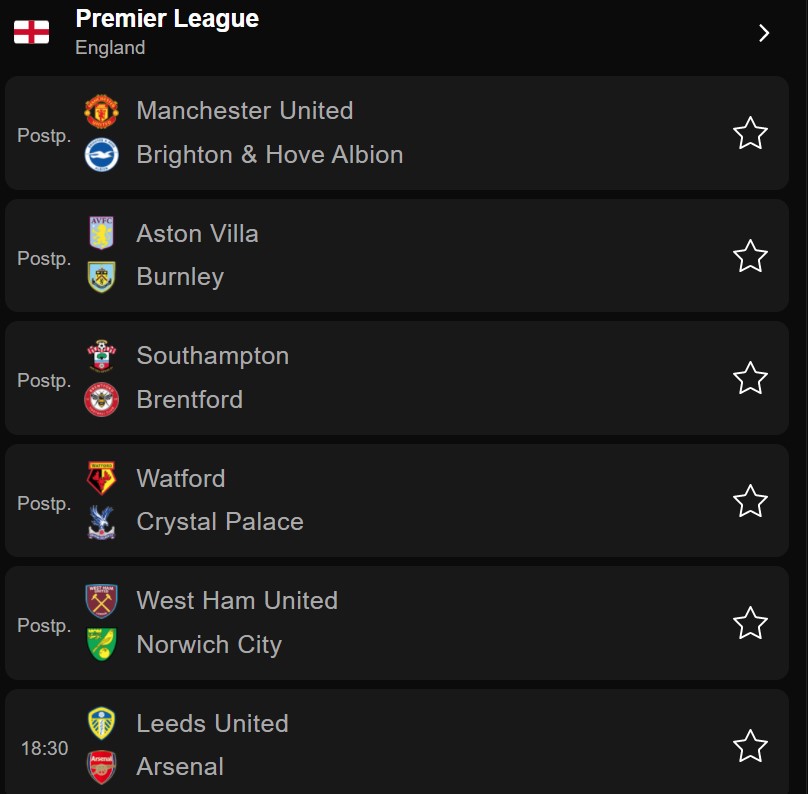This screenshot has height=794, width=808.
Task: Star the Southampton vs Brentford match
Action: 750,378
